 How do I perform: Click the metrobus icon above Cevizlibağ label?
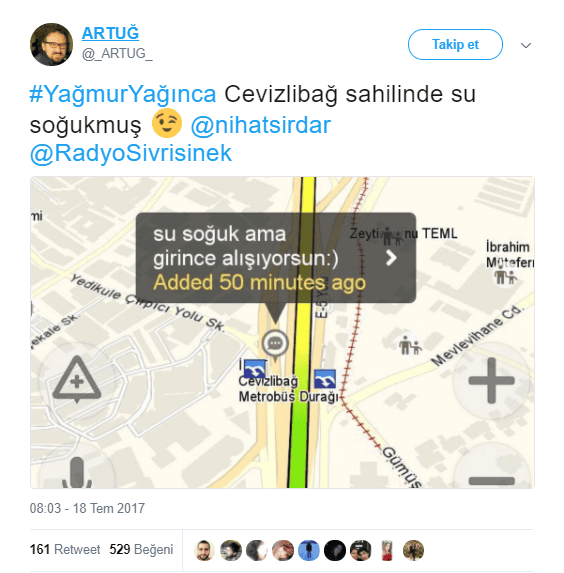click(255, 368)
